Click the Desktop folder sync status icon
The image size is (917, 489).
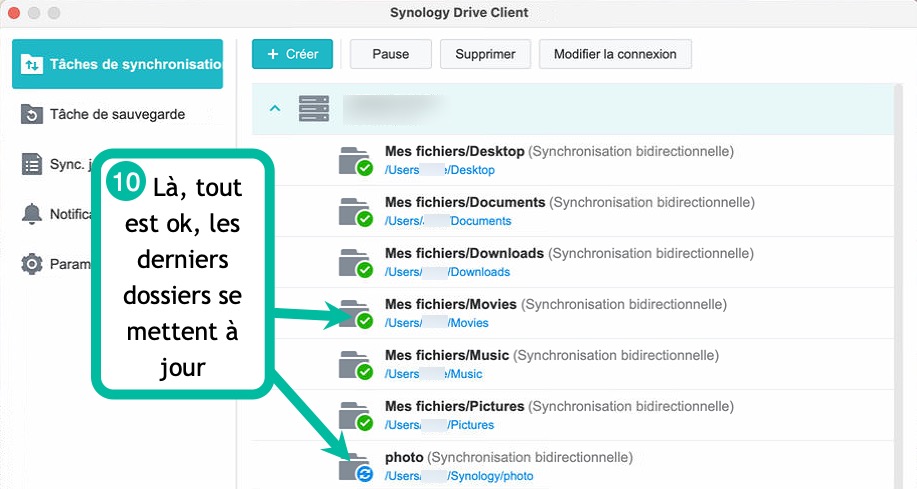click(355, 161)
